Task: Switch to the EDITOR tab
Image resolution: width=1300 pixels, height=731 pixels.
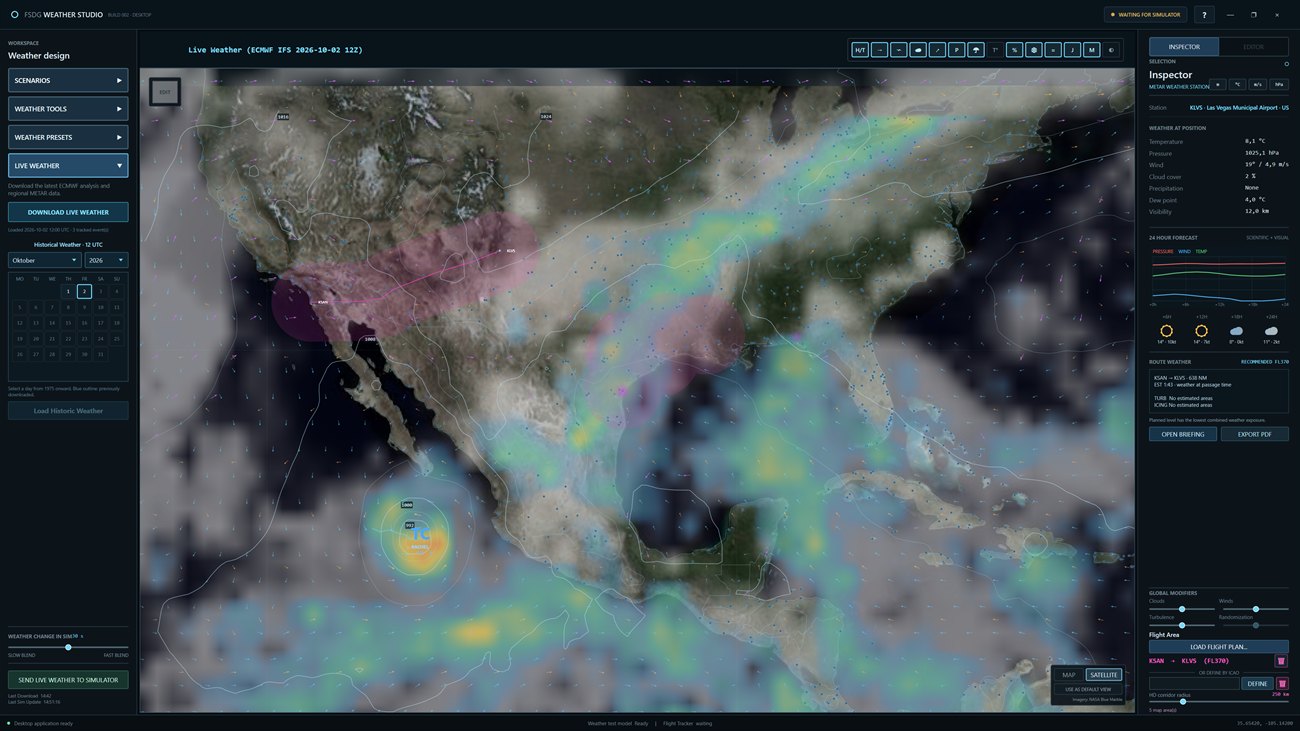Action: (1254, 46)
